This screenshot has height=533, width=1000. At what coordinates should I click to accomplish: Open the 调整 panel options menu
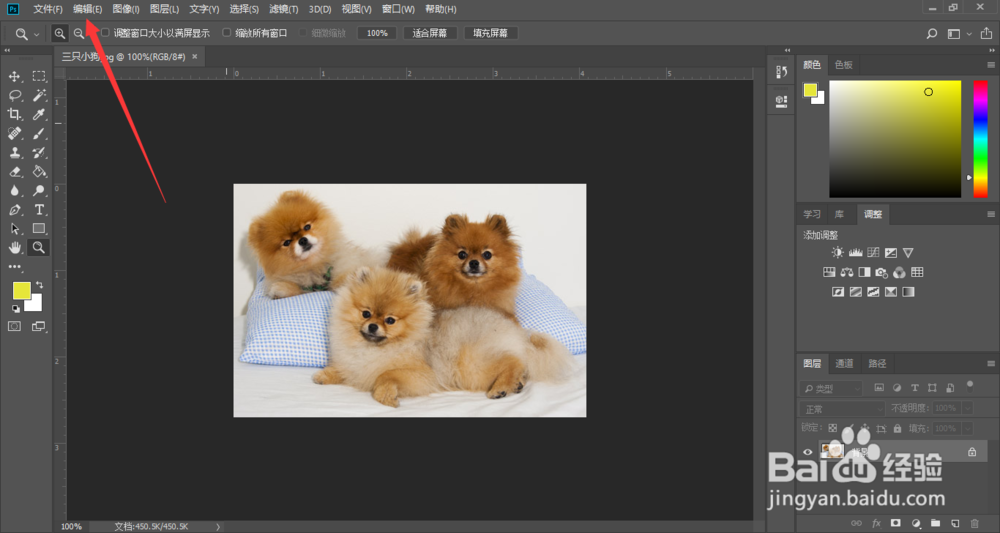point(991,214)
